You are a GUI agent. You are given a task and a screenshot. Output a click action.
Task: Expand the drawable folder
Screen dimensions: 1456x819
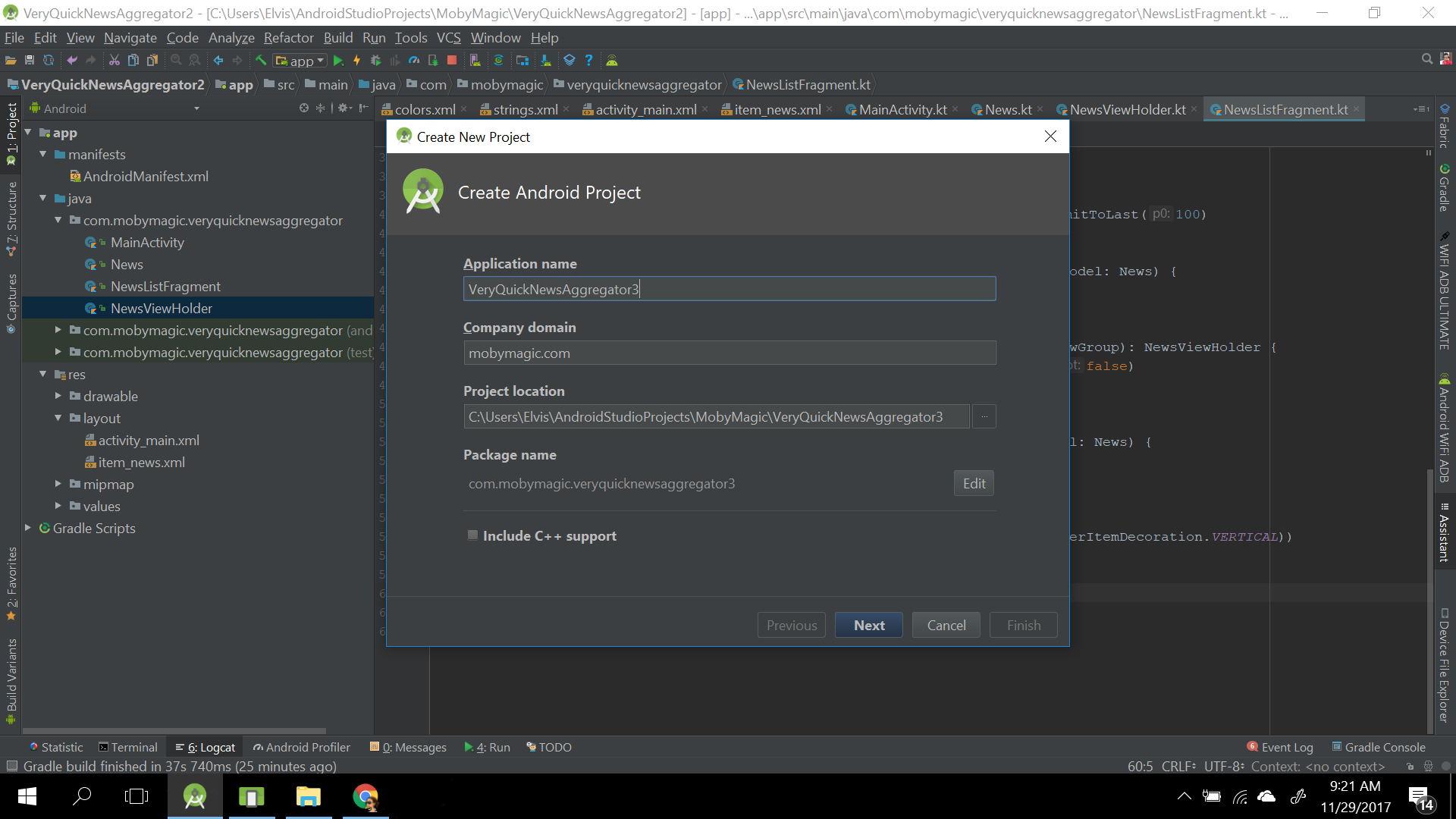58,396
